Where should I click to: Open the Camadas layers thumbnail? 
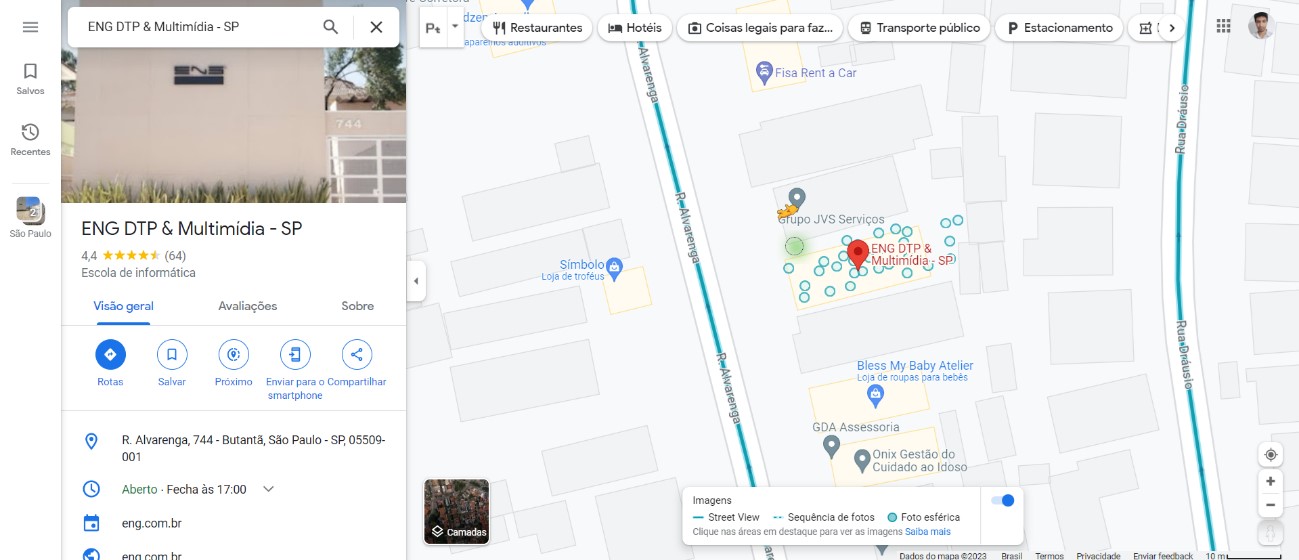[x=457, y=511]
